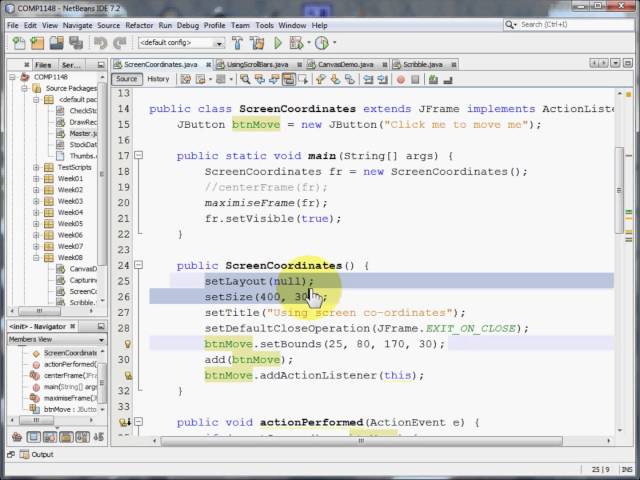Click the red Start Macro Recording icon
The image size is (640, 480).
pyautogui.click(x=401, y=79)
